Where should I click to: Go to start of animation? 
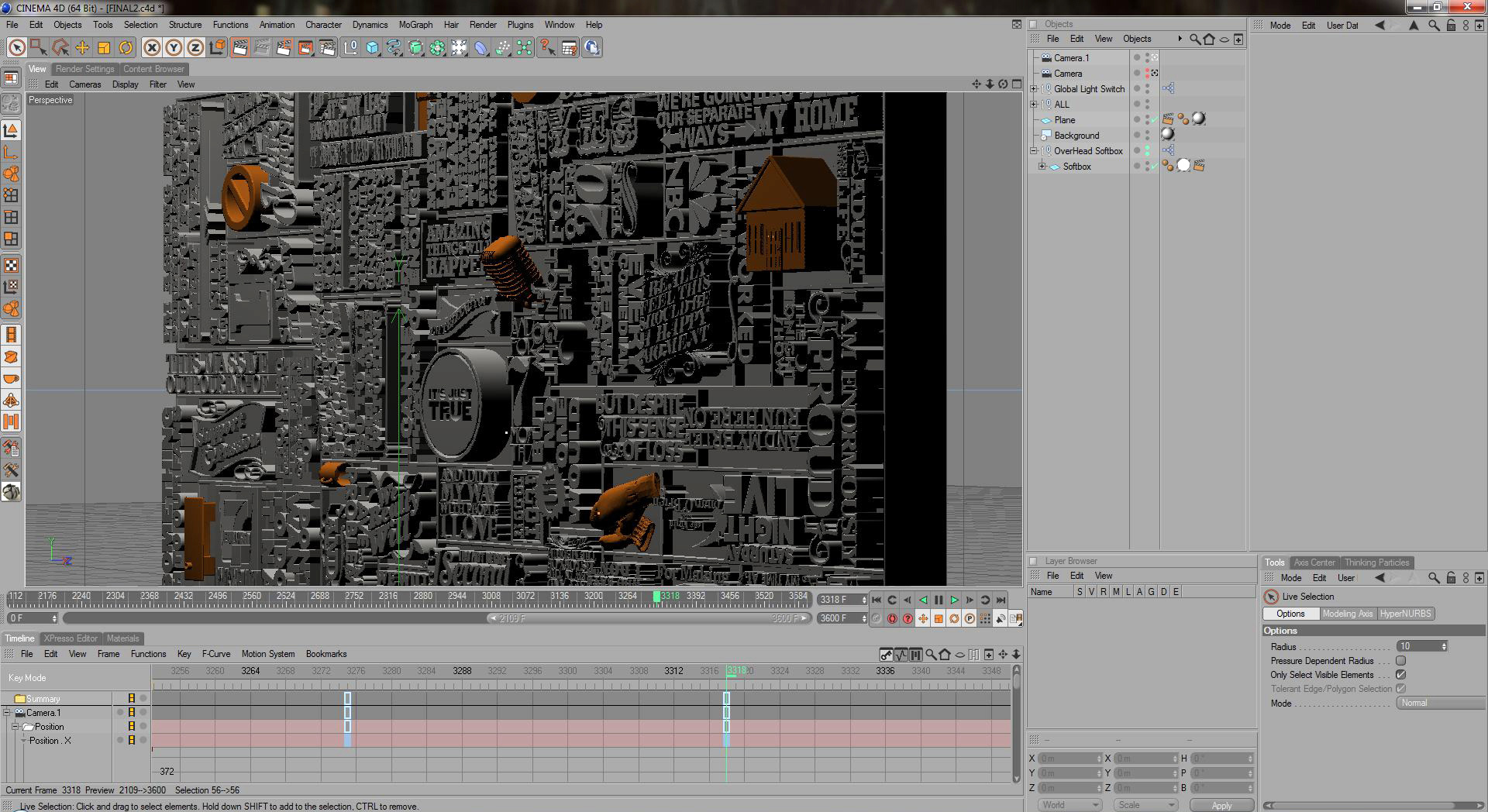(877, 600)
